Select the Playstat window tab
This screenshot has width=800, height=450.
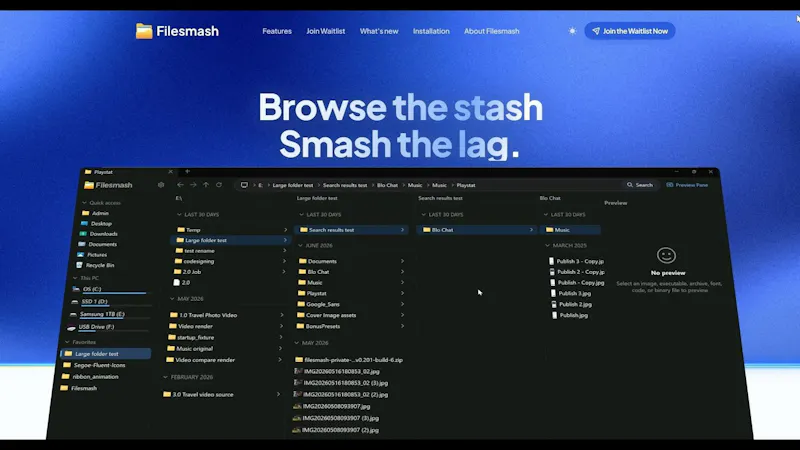(x=128, y=172)
